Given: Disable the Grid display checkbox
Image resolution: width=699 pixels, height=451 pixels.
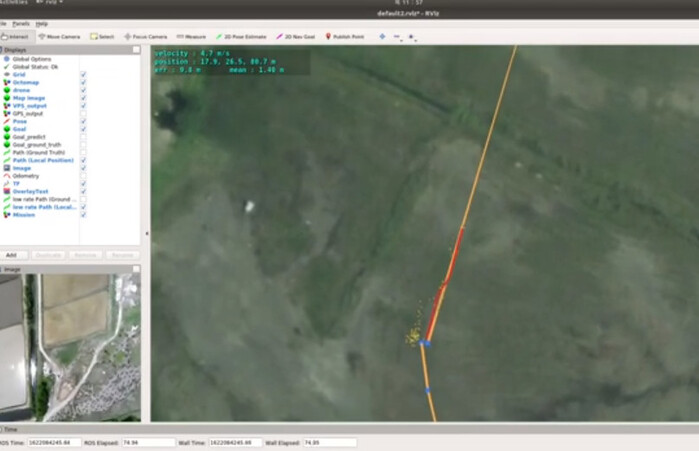Looking at the screenshot, I should [83, 74].
